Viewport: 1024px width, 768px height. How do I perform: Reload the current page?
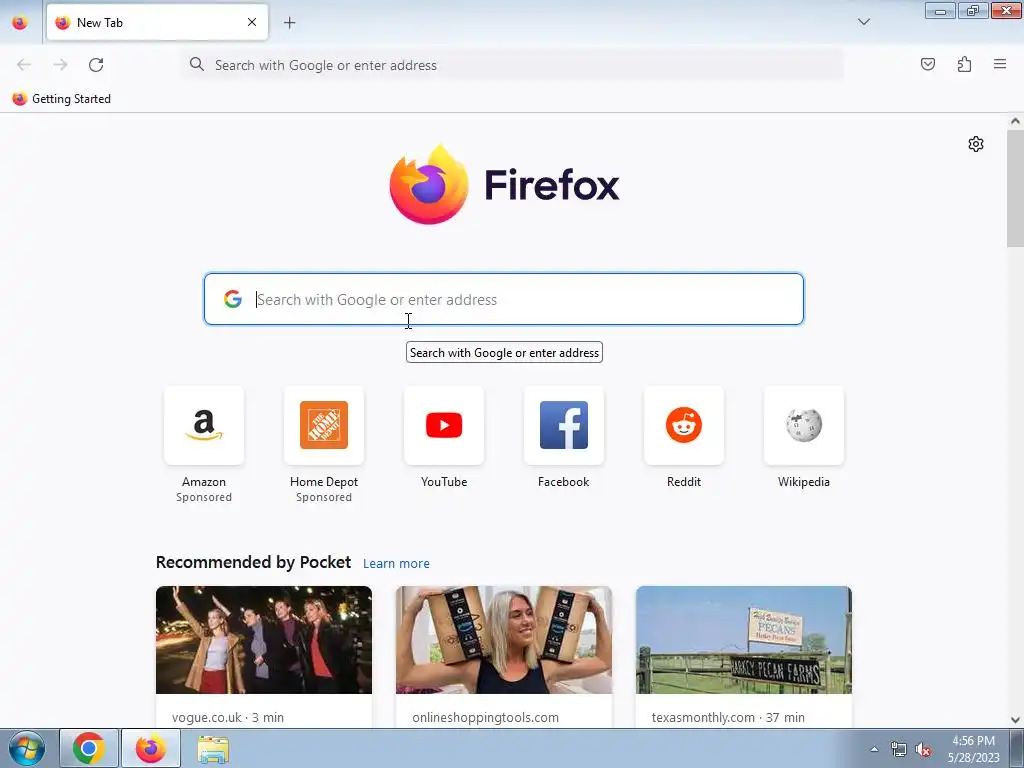[x=96, y=65]
